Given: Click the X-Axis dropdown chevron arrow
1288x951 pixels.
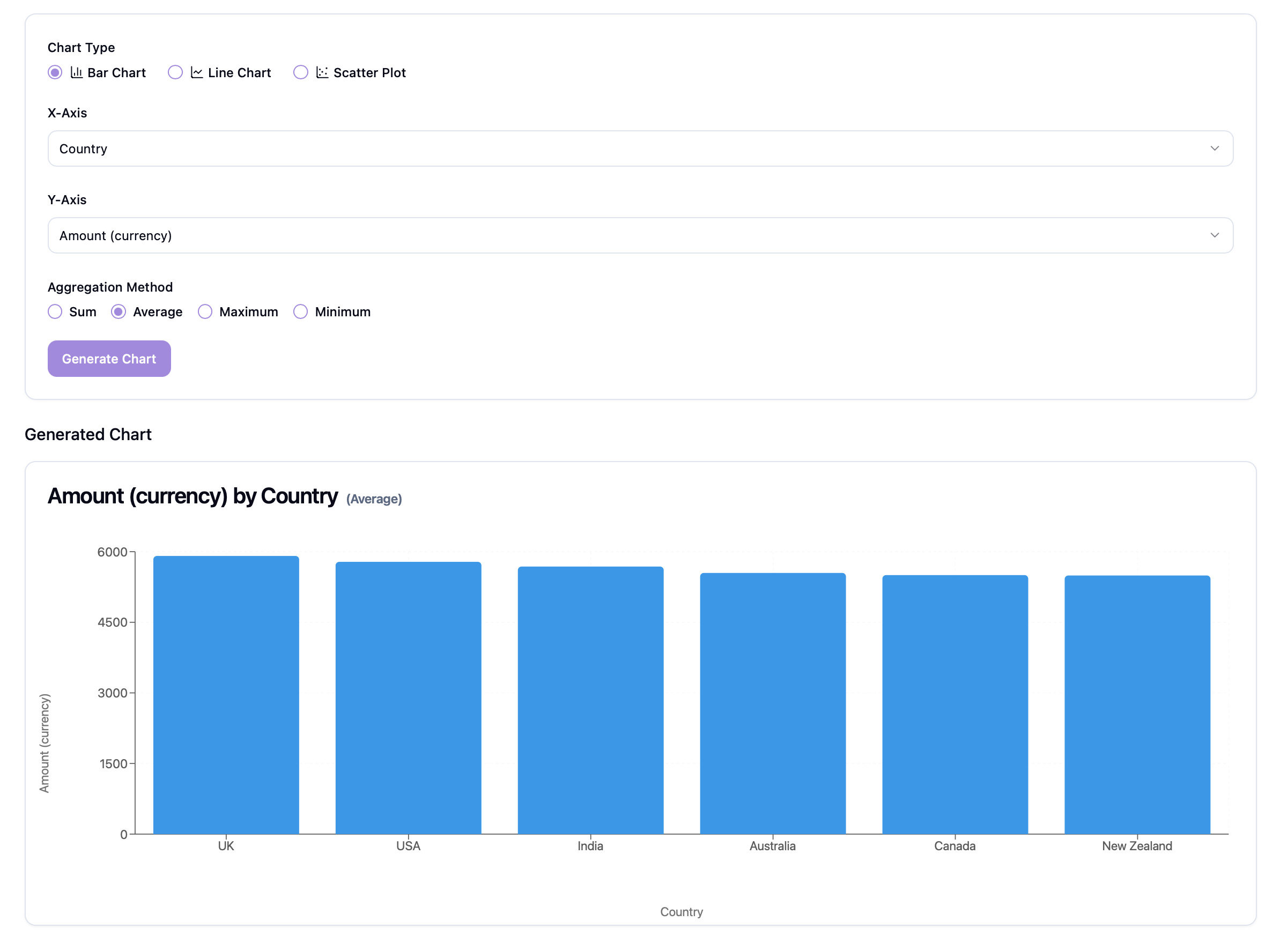Looking at the screenshot, I should coord(1216,149).
